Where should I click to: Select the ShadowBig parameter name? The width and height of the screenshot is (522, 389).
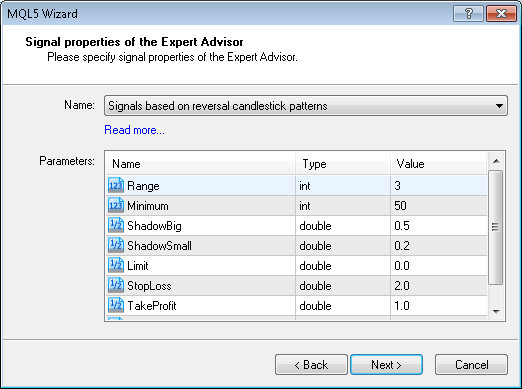154,226
